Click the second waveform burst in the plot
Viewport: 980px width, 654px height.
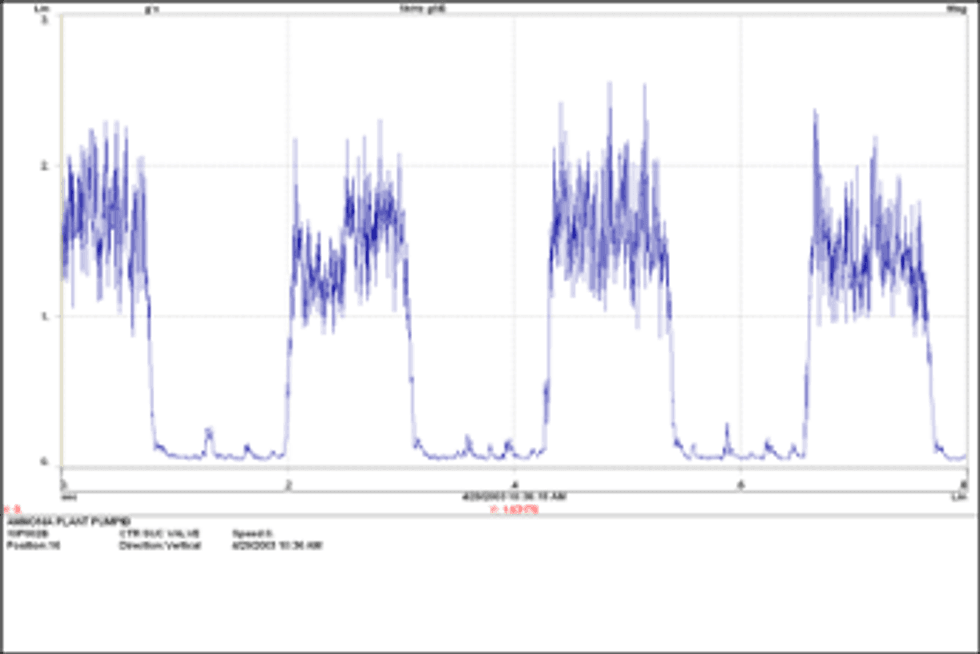(x=350, y=250)
